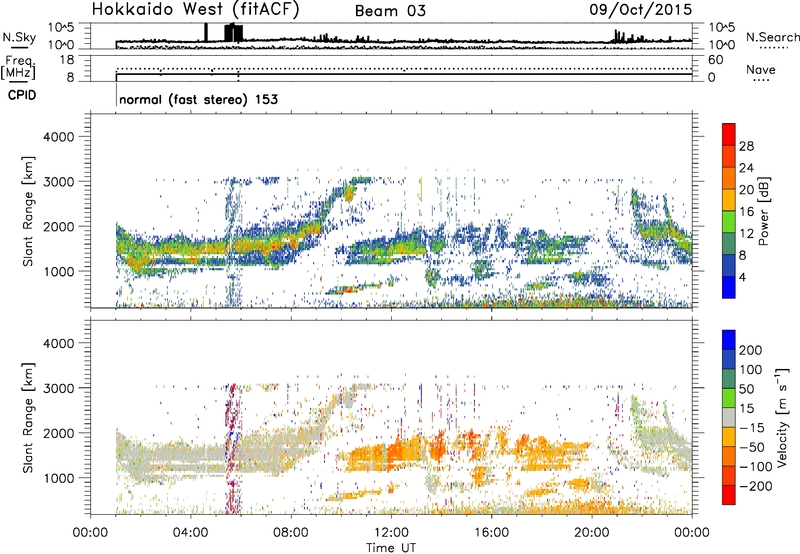Click '4000' tick on power plot axis
This screenshot has width=800, height=554.
(58, 137)
